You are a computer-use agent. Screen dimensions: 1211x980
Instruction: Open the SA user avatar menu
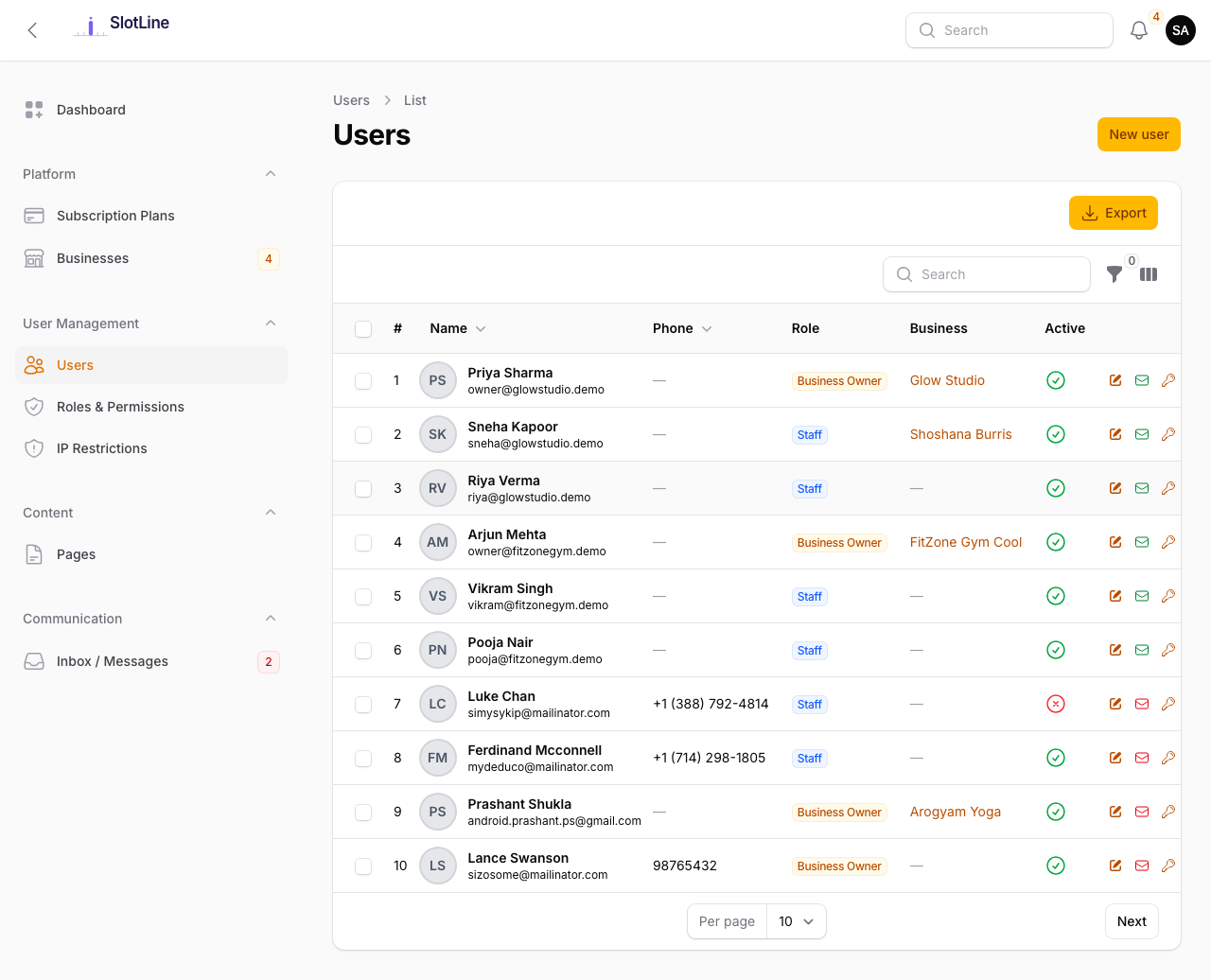coord(1181,30)
